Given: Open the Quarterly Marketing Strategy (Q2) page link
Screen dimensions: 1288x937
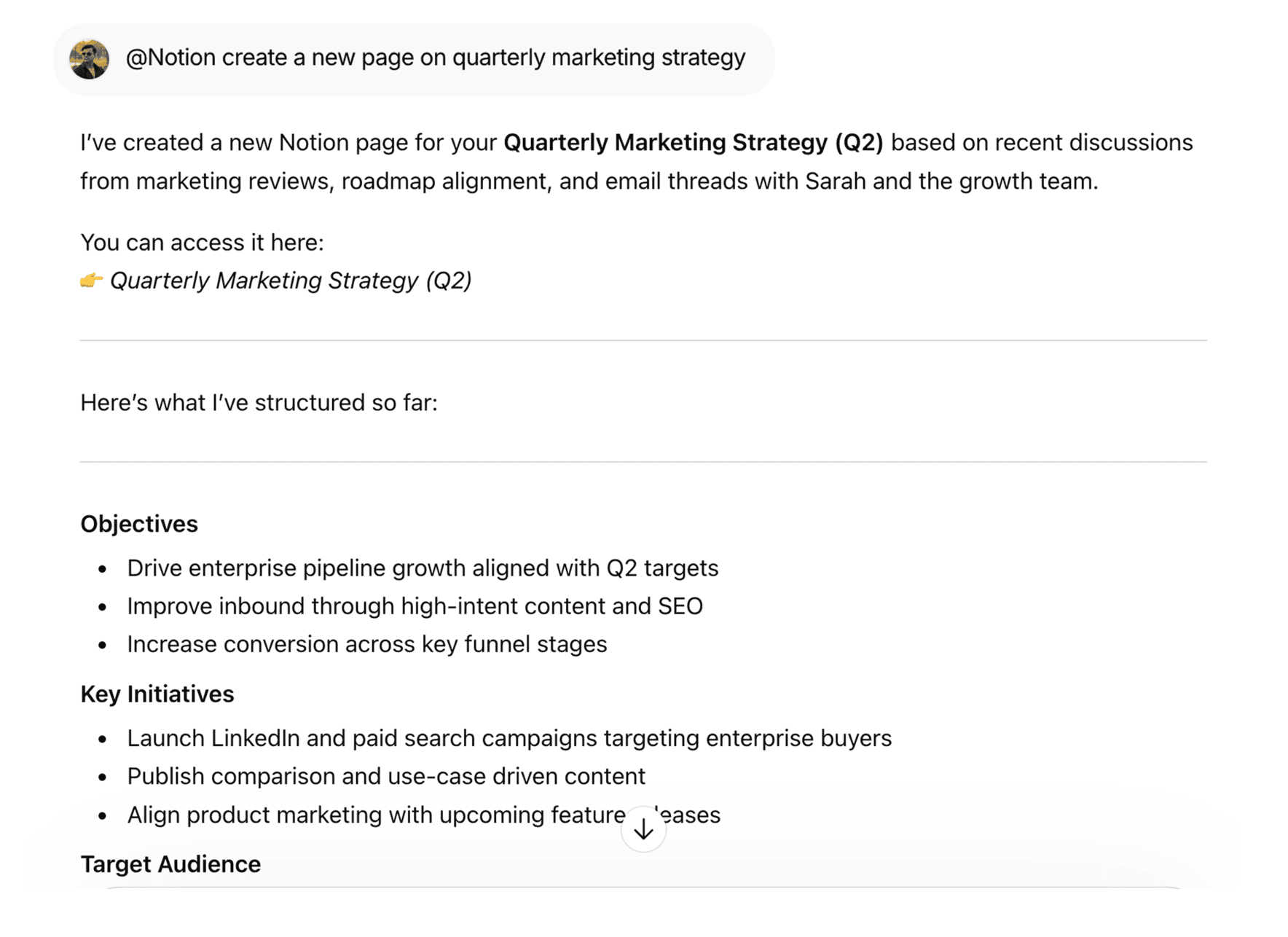Looking at the screenshot, I should point(291,280).
